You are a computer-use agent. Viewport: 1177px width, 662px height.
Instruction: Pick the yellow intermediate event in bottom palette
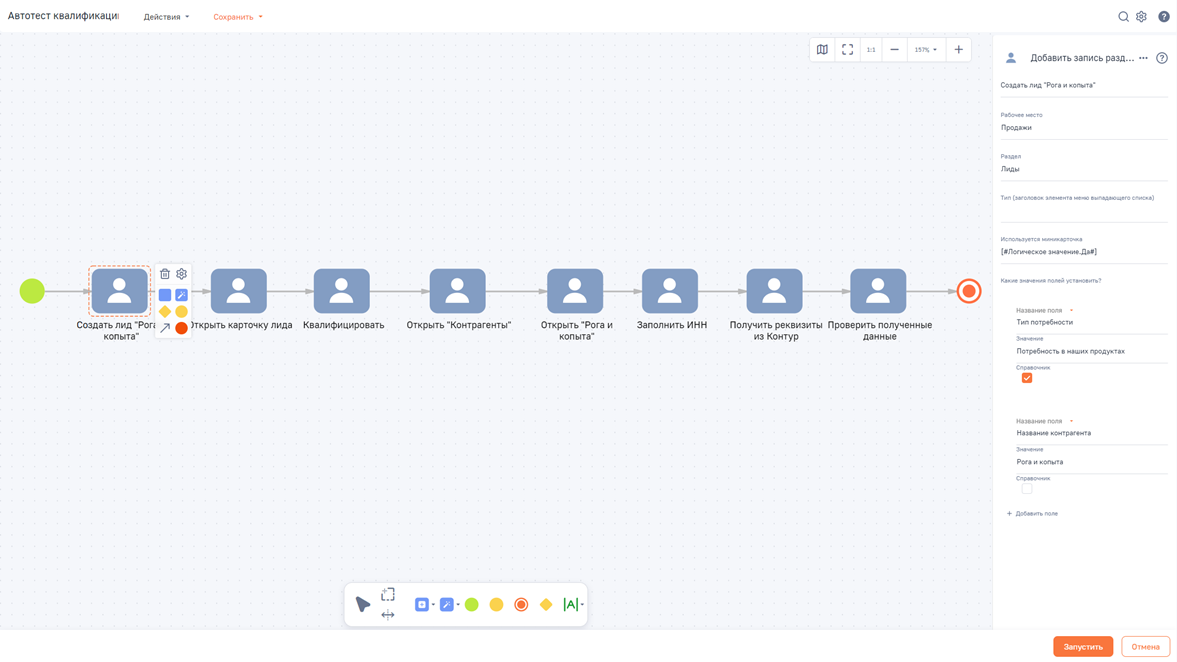point(496,604)
